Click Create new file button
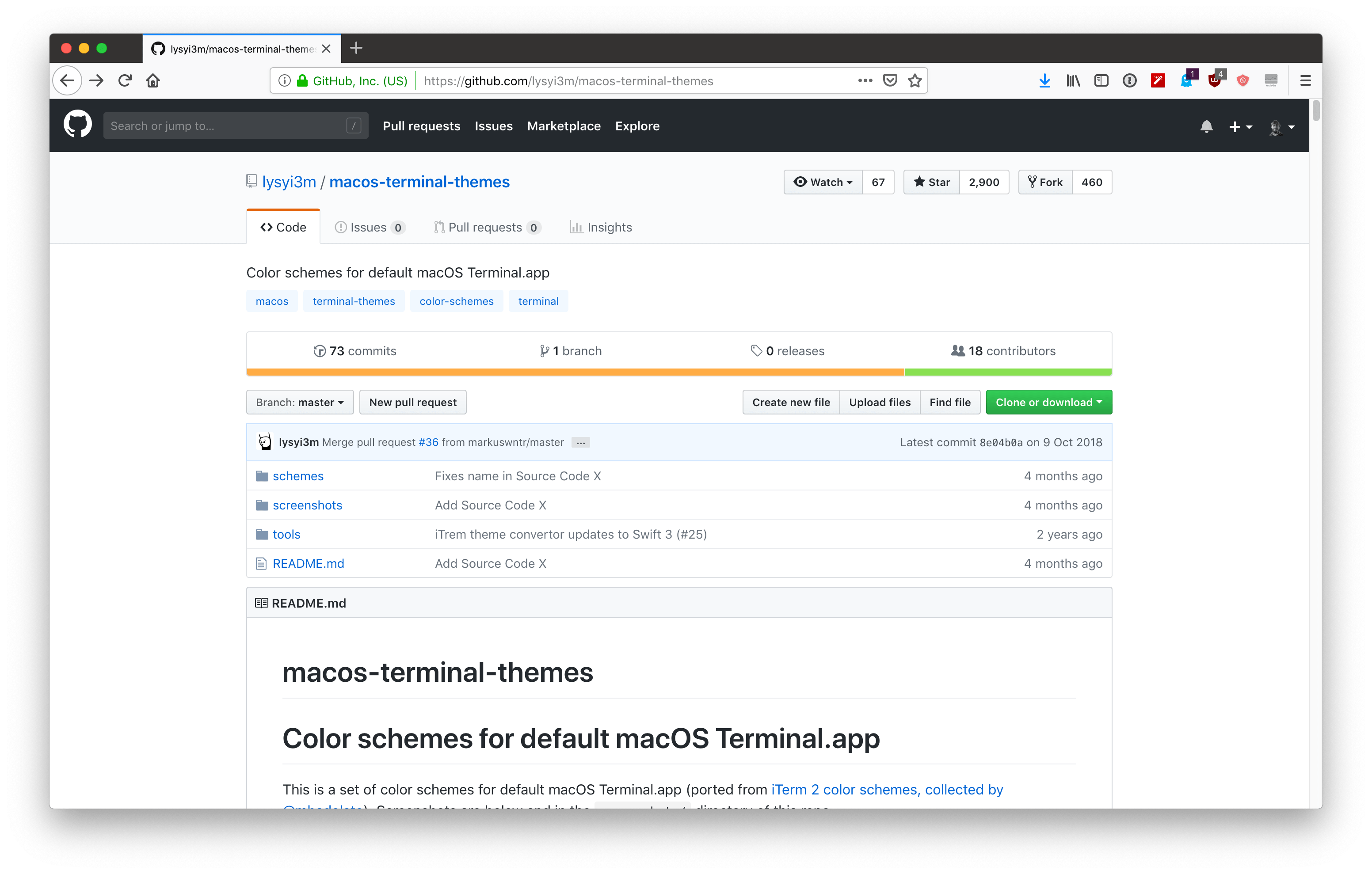1372x874 pixels. pyautogui.click(x=790, y=402)
